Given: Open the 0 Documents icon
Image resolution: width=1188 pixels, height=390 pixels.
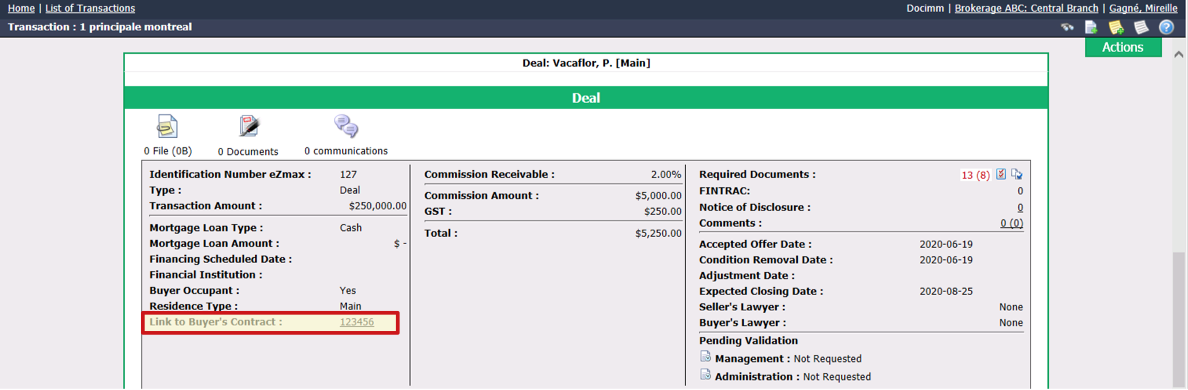Looking at the screenshot, I should [x=249, y=126].
